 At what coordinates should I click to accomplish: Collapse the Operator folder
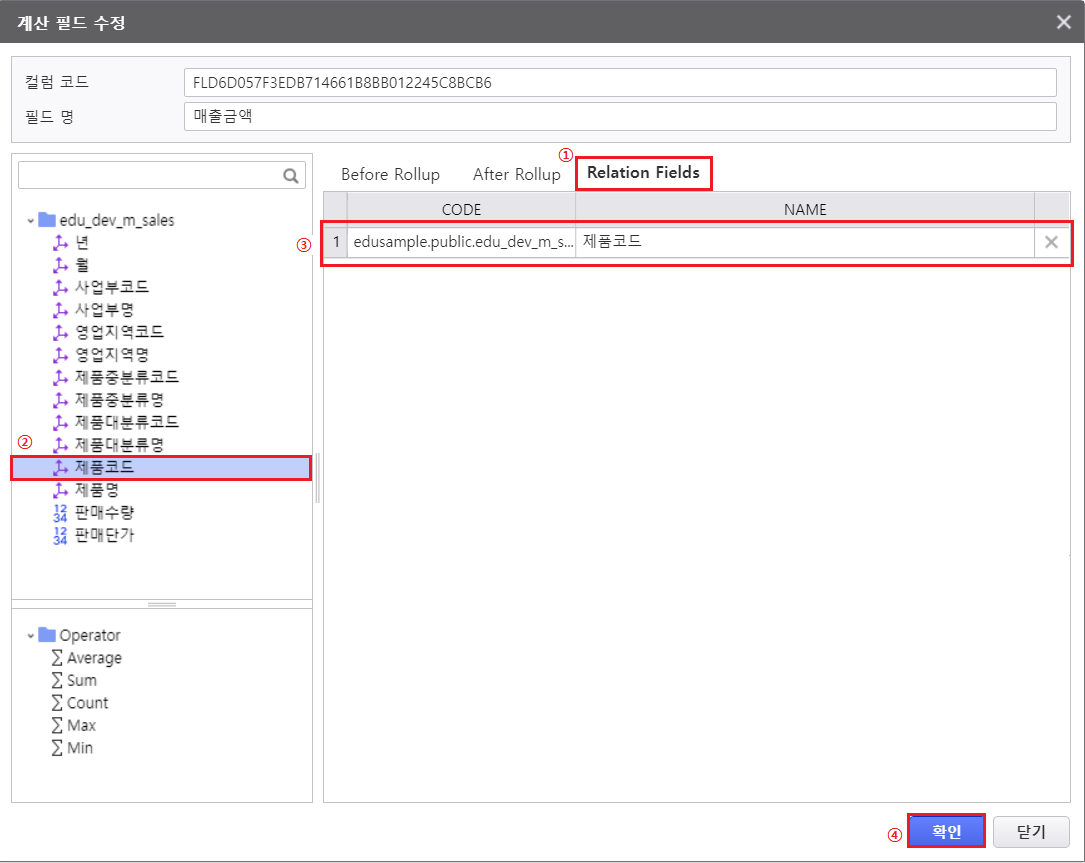pos(31,635)
